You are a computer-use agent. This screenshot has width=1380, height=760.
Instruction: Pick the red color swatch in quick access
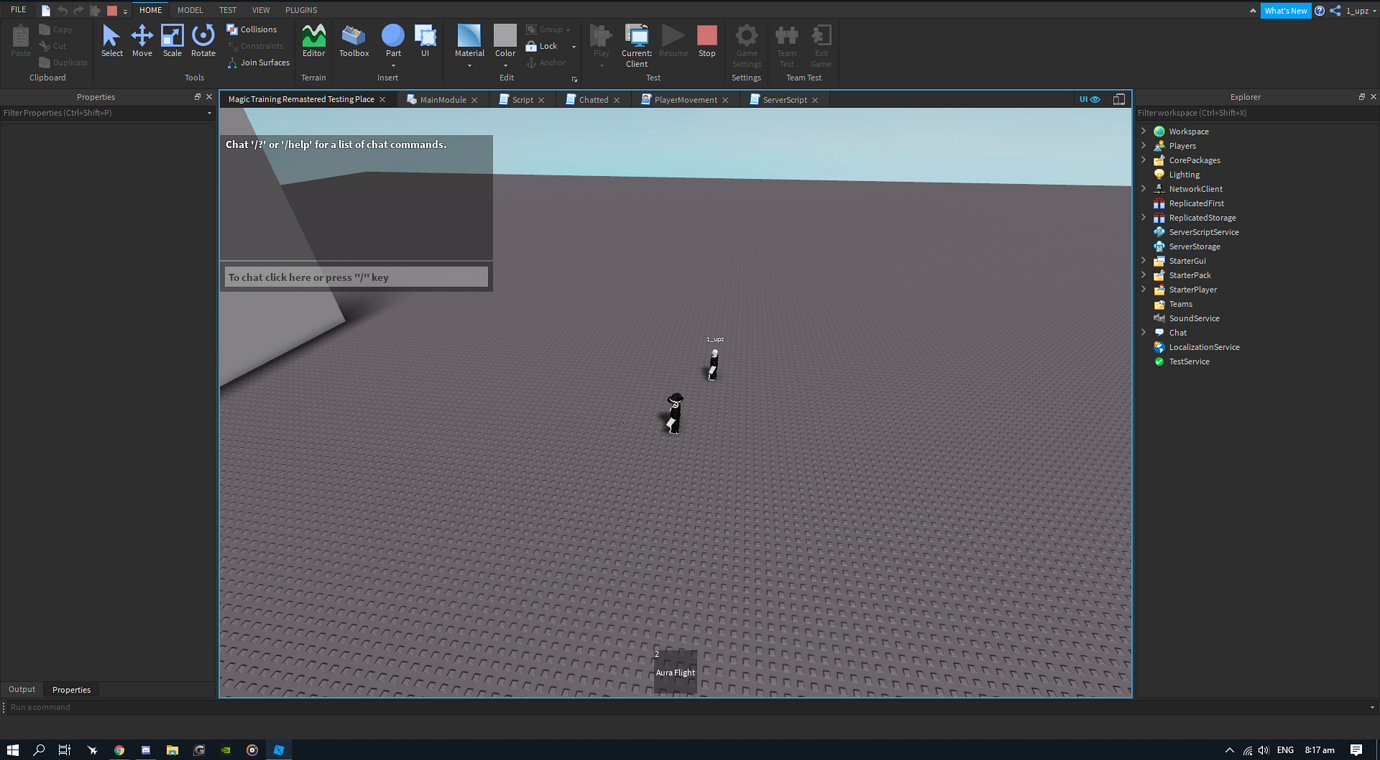pyautogui.click(x=110, y=9)
